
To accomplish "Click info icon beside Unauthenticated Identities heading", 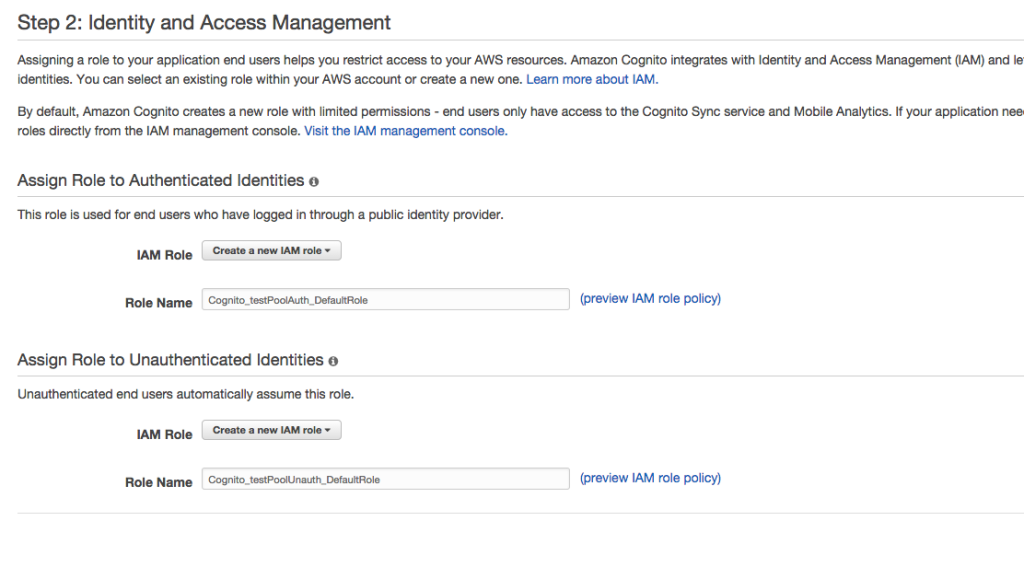I will [333, 361].
